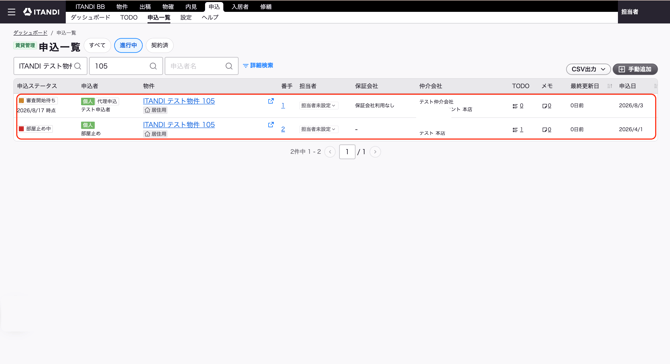
Task: Open the 設定 sub-tab
Action: pyautogui.click(x=186, y=18)
